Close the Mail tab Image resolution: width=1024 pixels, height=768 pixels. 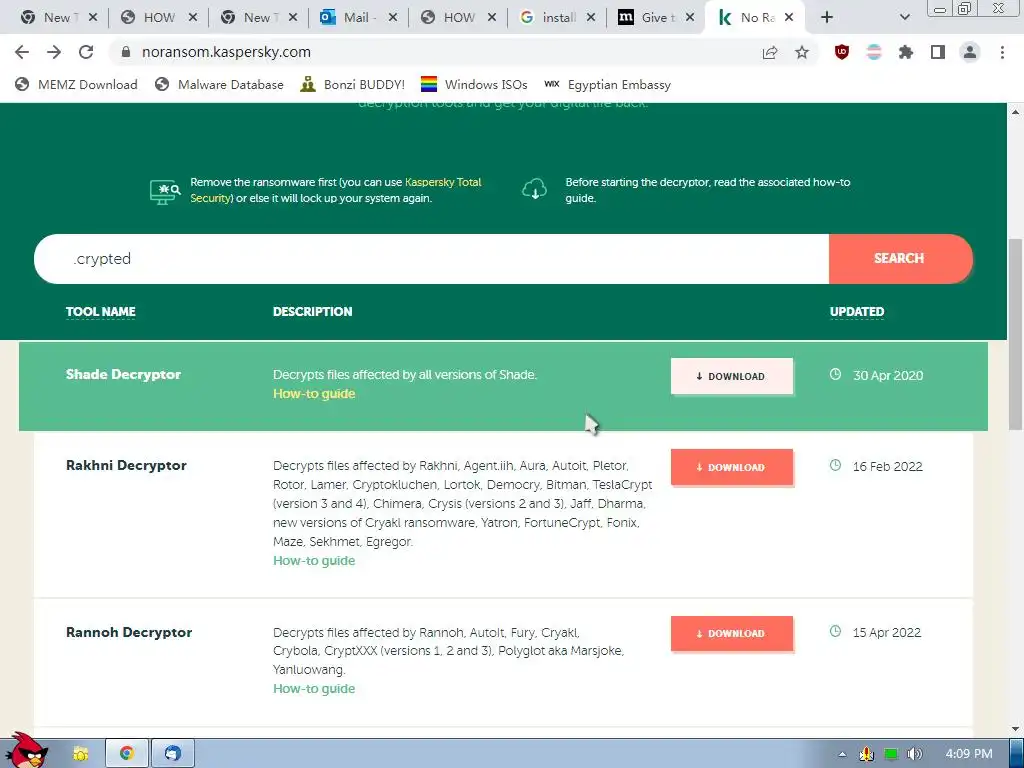click(x=392, y=18)
